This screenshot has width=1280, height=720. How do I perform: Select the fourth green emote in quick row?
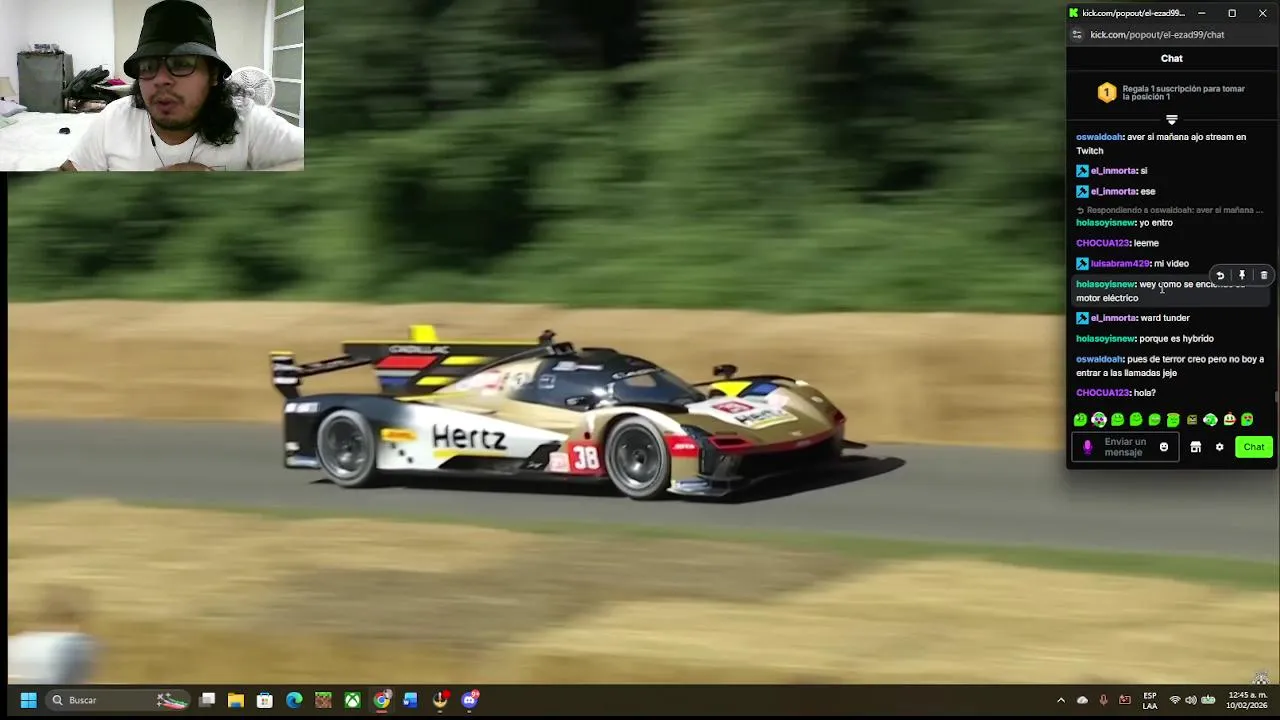[x=1136, y=420]
